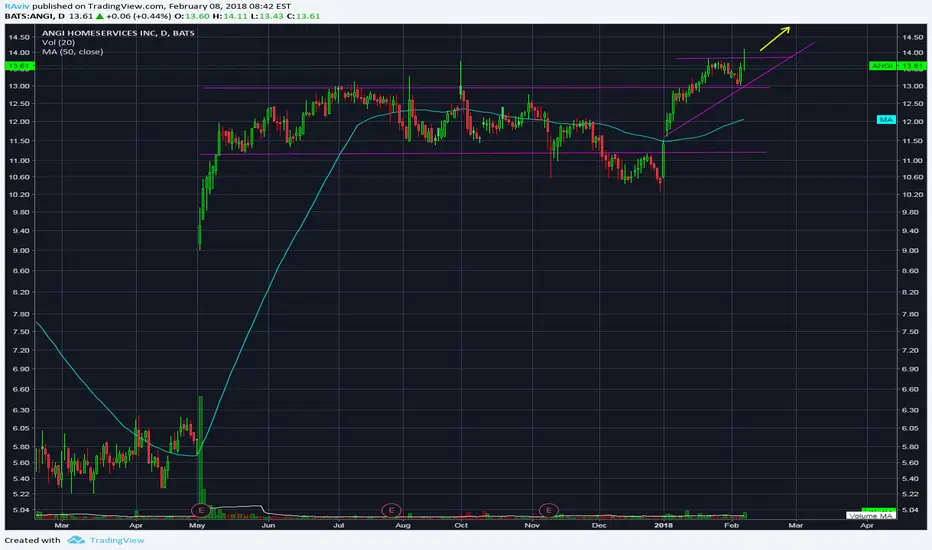Click the green up-triangle change indicator in header
Screen dimensions: 932x550
99,16
